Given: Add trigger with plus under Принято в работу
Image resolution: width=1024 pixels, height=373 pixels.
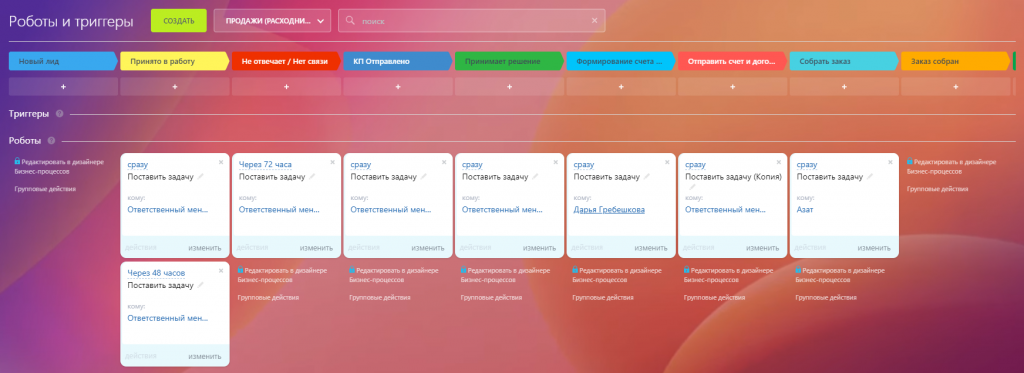Looking at the screenshot, I should (175, 86).
